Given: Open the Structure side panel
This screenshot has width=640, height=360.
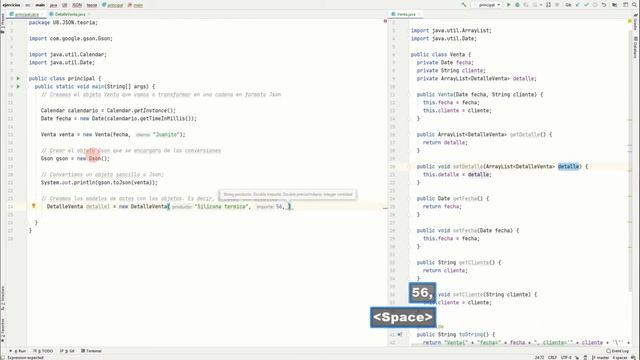Looking at the screenshot, I should pos(3,298).
